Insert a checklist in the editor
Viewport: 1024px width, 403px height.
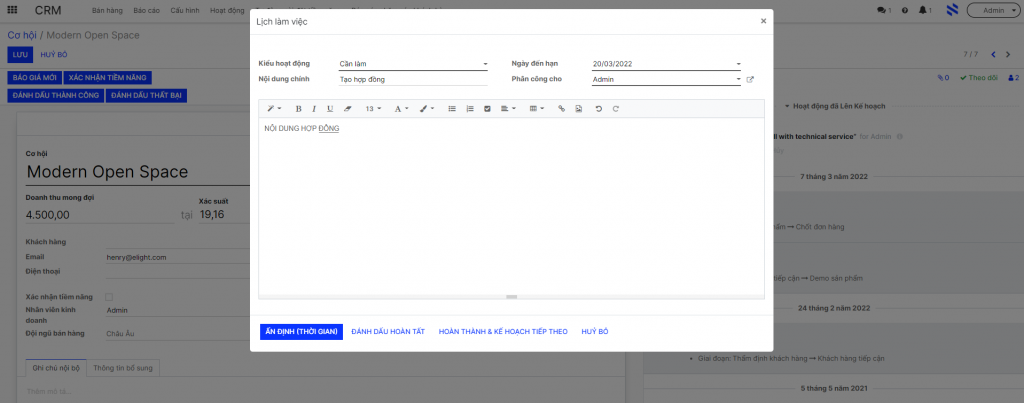click(x=487, y=109)
